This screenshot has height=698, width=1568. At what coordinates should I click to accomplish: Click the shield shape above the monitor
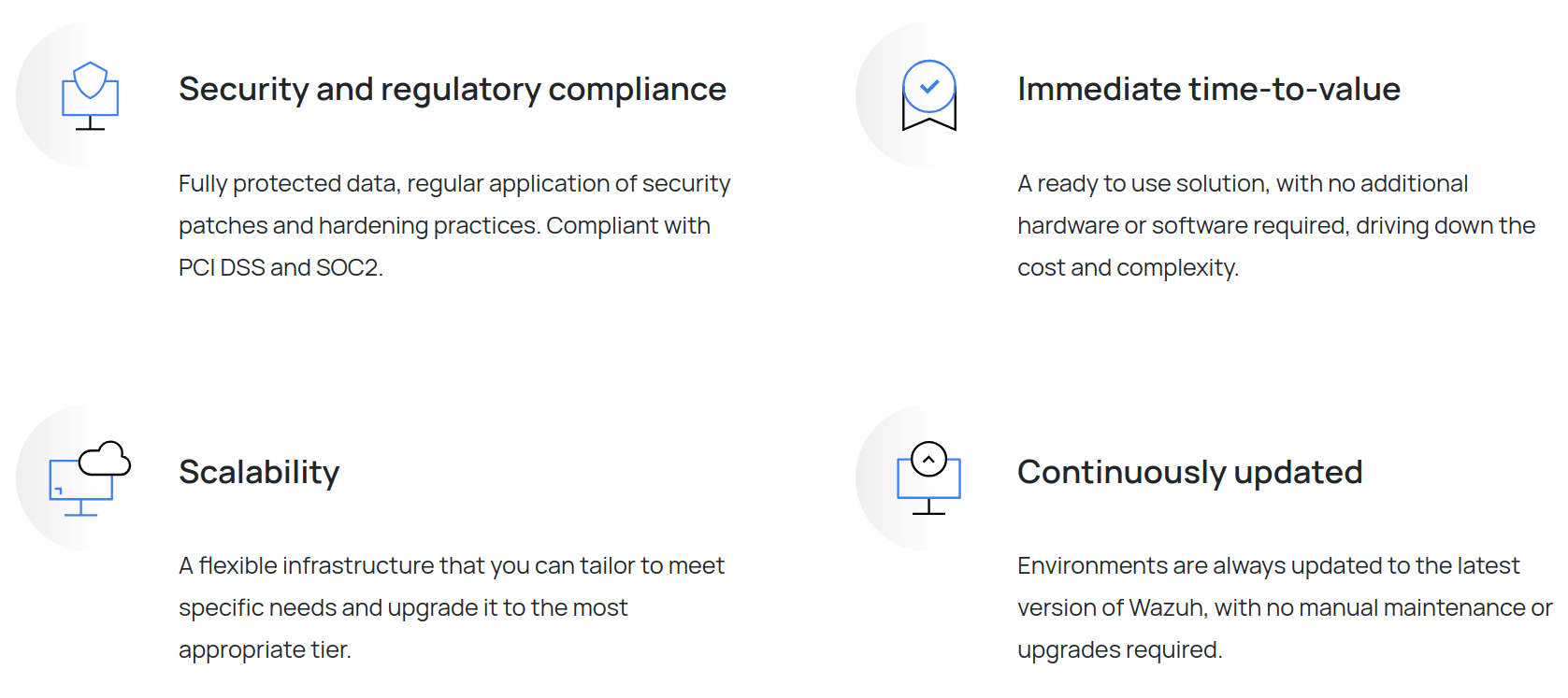click(x=91, y=80)
